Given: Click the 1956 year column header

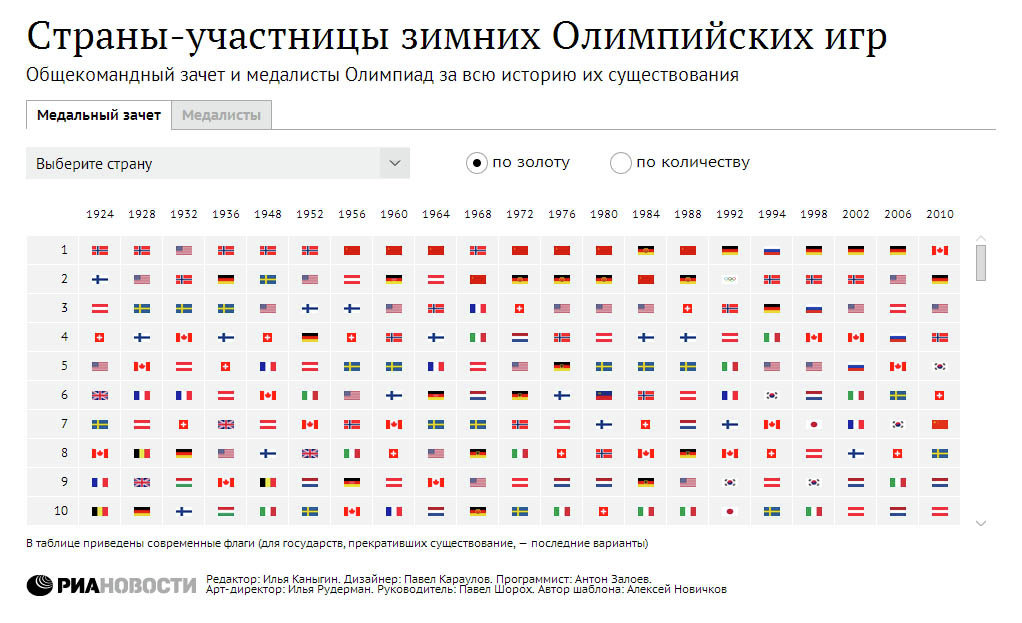Looking at the screenshot, I should point(352,214).
